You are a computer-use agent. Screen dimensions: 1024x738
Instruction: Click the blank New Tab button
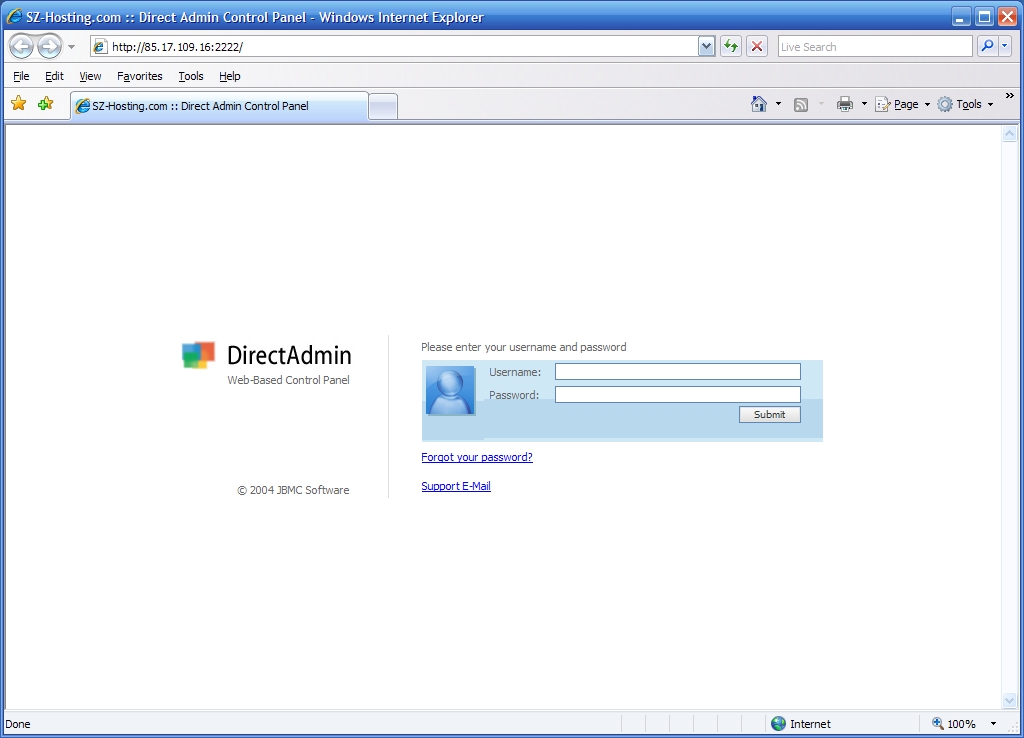click(x=383, y=106)
